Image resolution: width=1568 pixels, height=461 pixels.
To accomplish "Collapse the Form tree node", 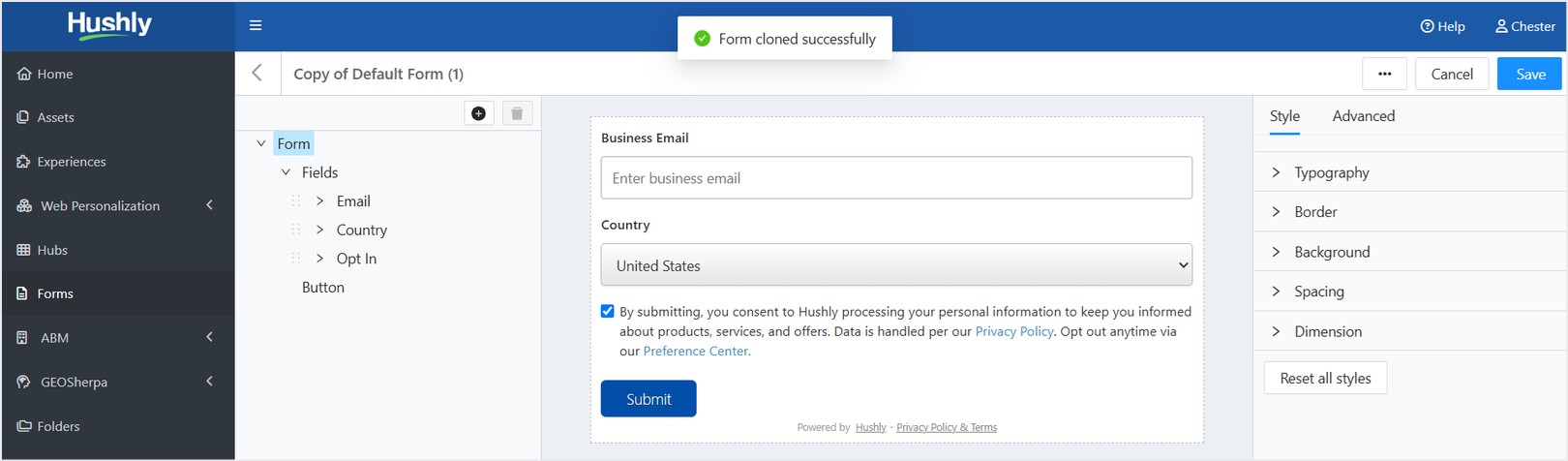I will click(260, 143).
